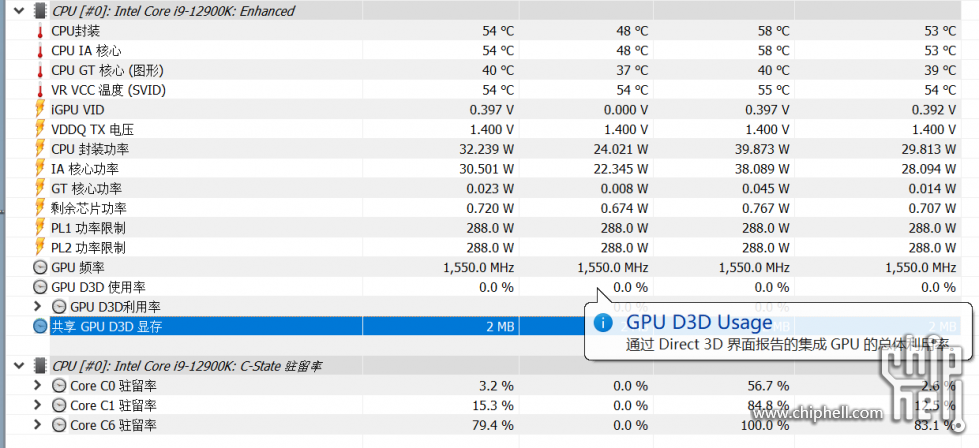979x448 pixels.
Task: Select the GPU D3D 使用率 label
Action: [x=99, y=287]
